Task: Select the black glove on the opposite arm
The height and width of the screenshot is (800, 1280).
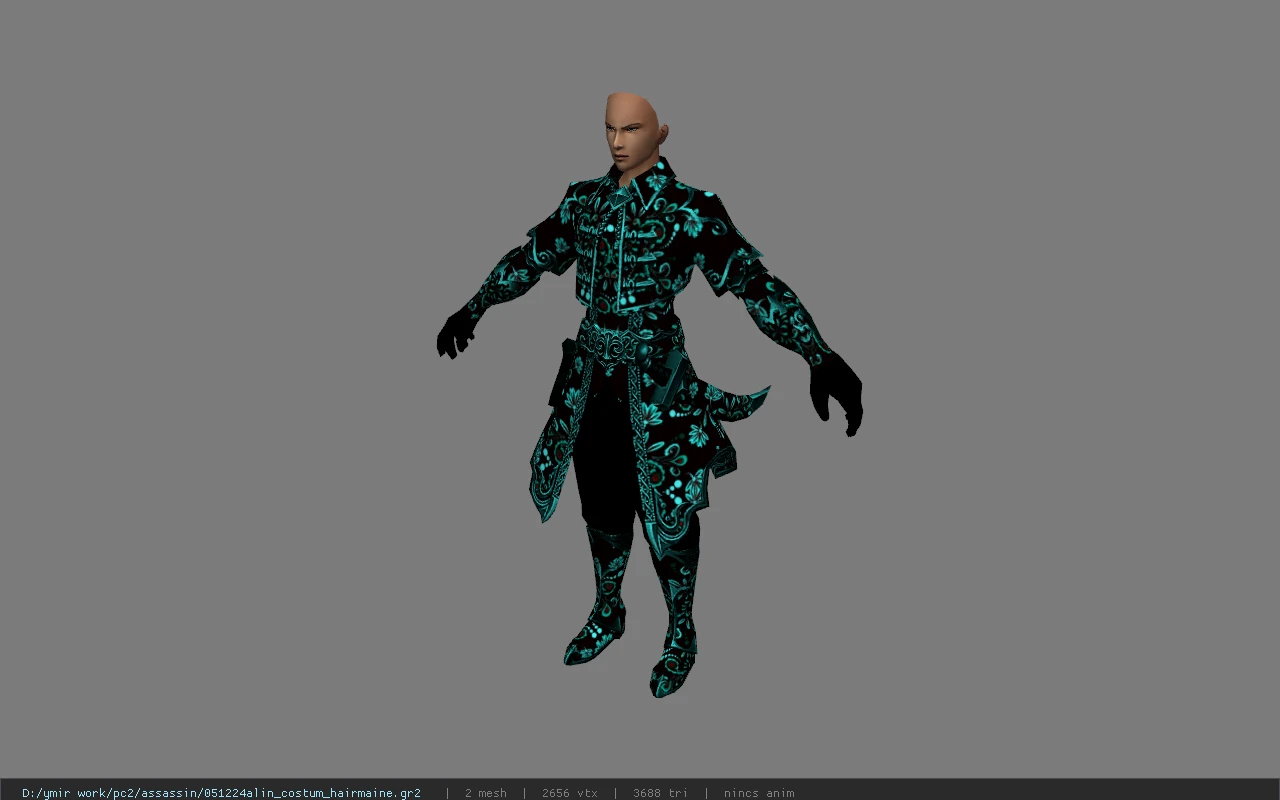Action: (456, 332)
